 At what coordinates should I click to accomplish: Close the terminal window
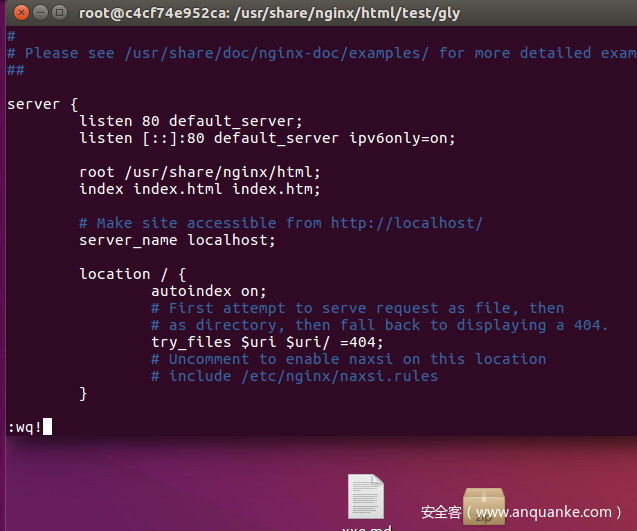tap(14, 14)
